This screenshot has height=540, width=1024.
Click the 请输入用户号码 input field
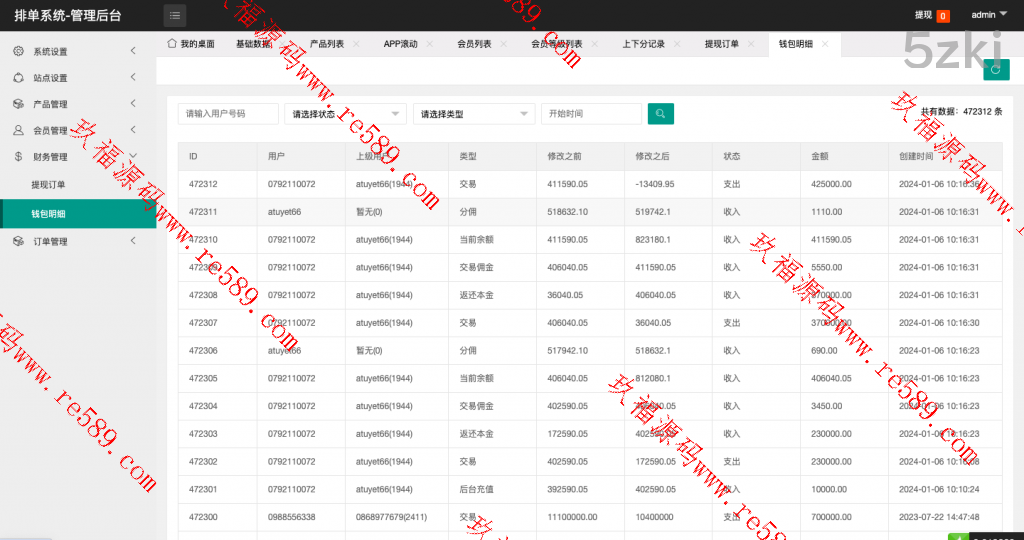[x=228, y=114]
